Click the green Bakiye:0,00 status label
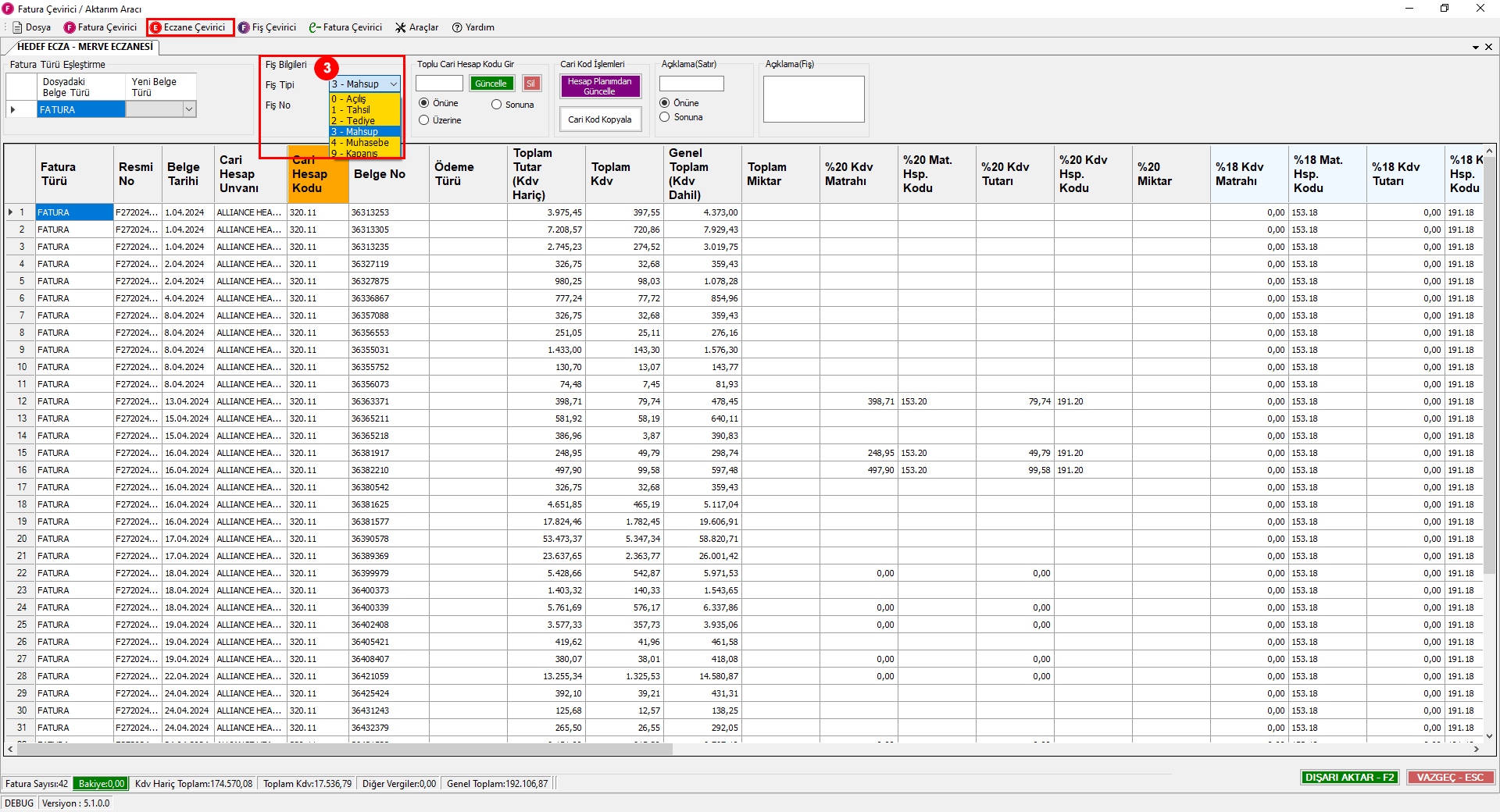This screenshot has width=1500, height=812. [x=101, y=784]
